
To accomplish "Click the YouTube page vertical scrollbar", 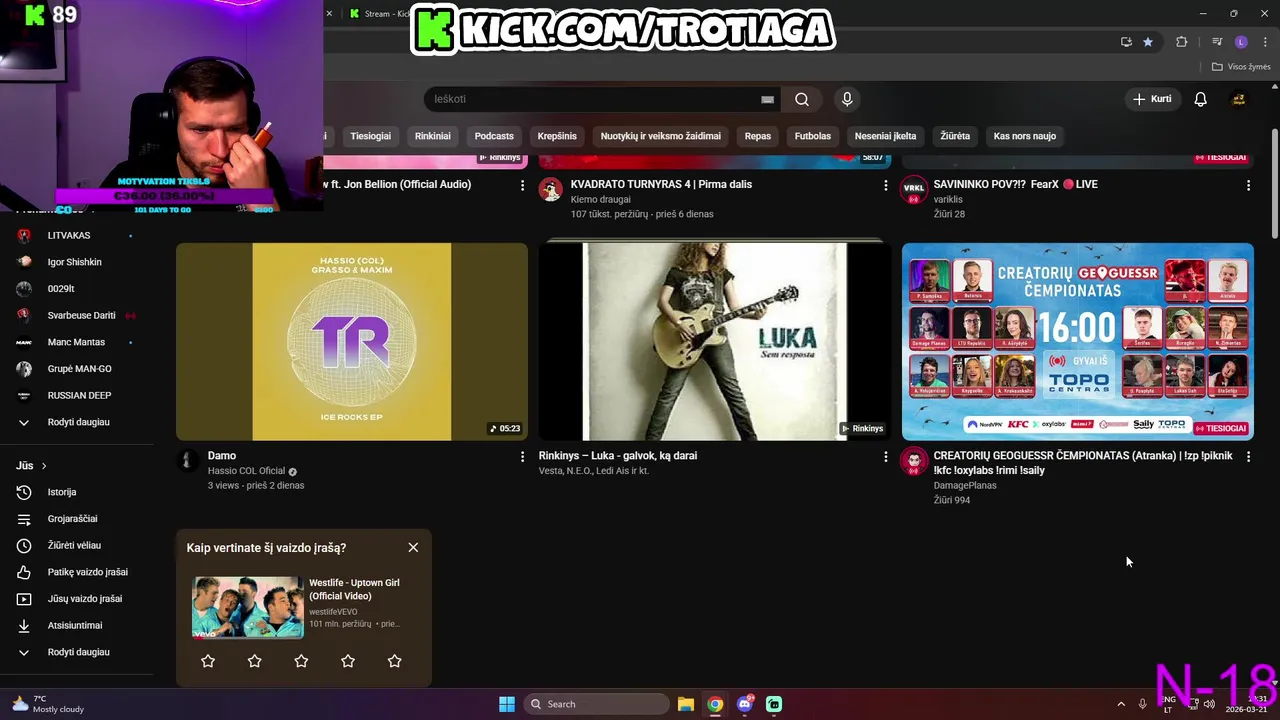I will coord(1274,184).
